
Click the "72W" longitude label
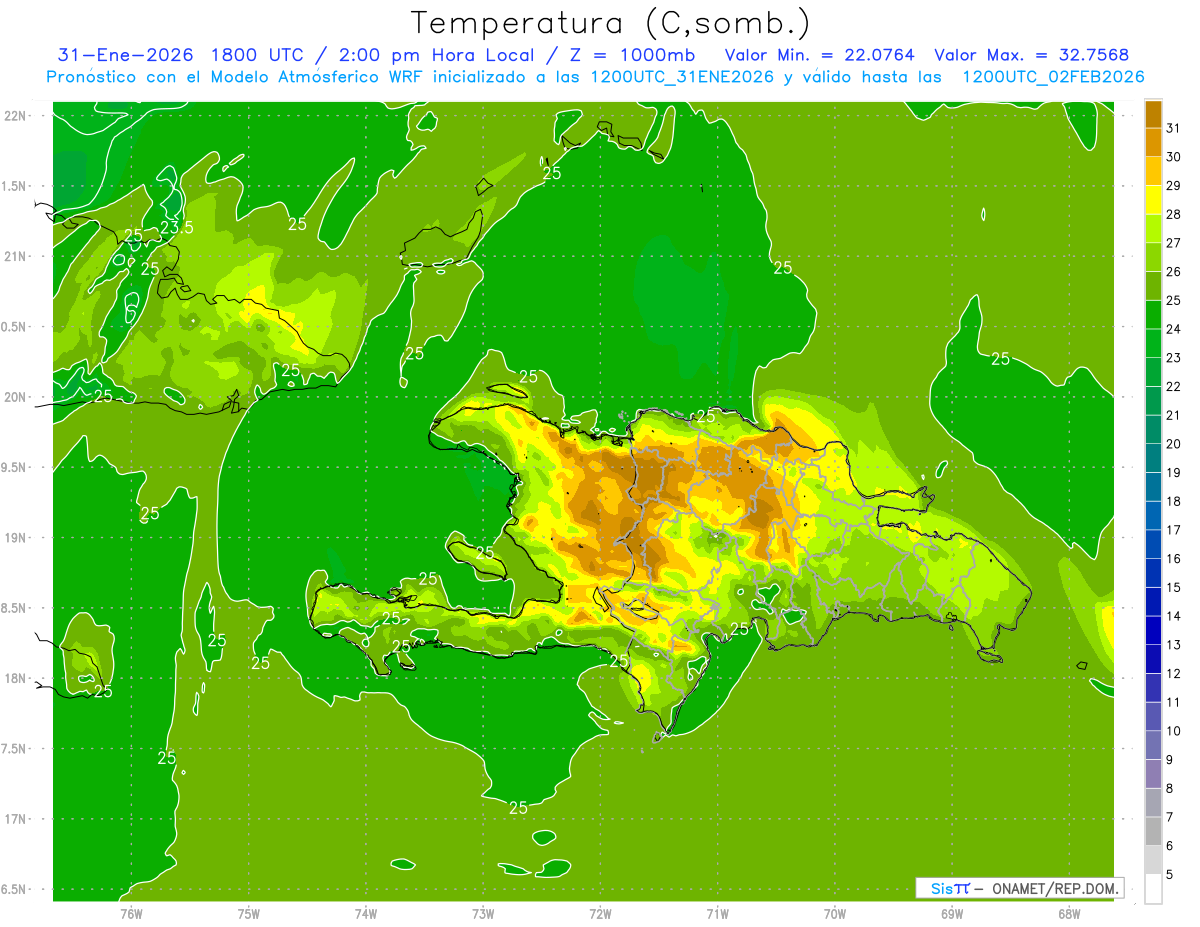pyautogui.click(x=600, y=913)
